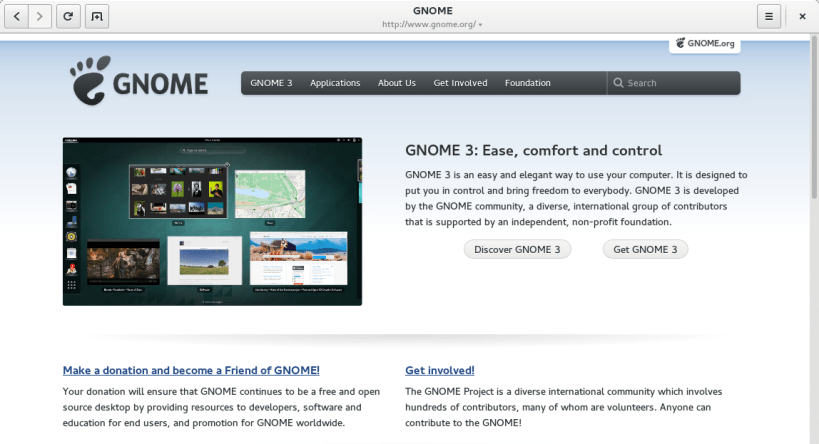Open a new tab with the plus icon

point(97,17)
